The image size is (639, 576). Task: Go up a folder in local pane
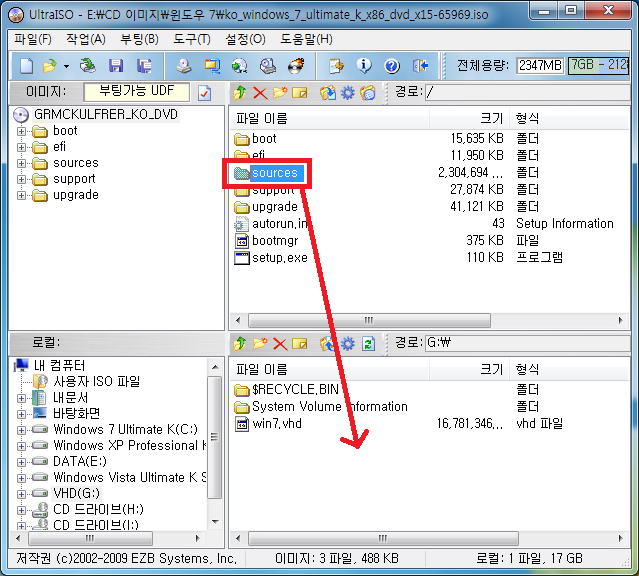coord(240,344)
